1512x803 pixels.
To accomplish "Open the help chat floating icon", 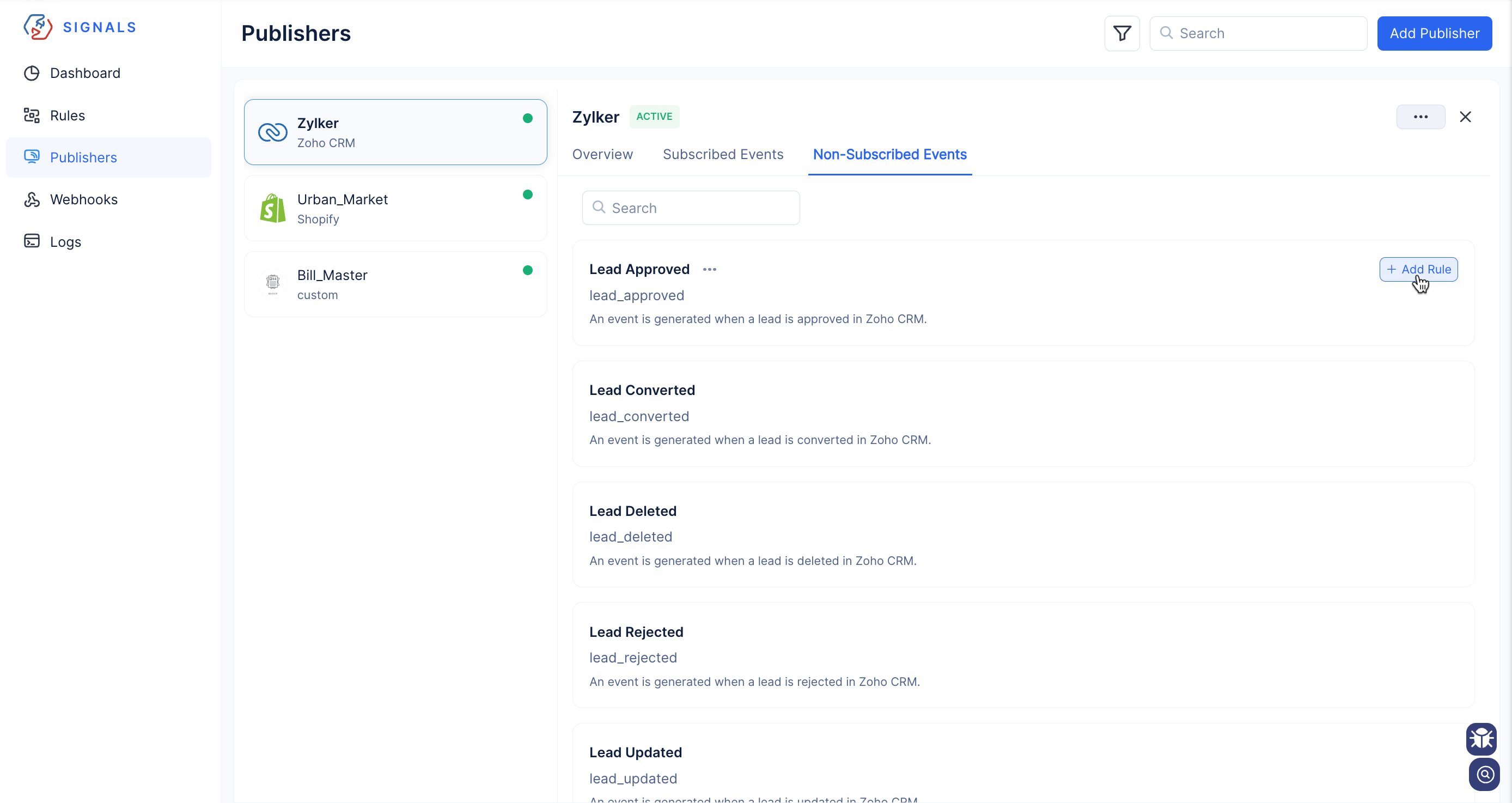I will 1484,774.
